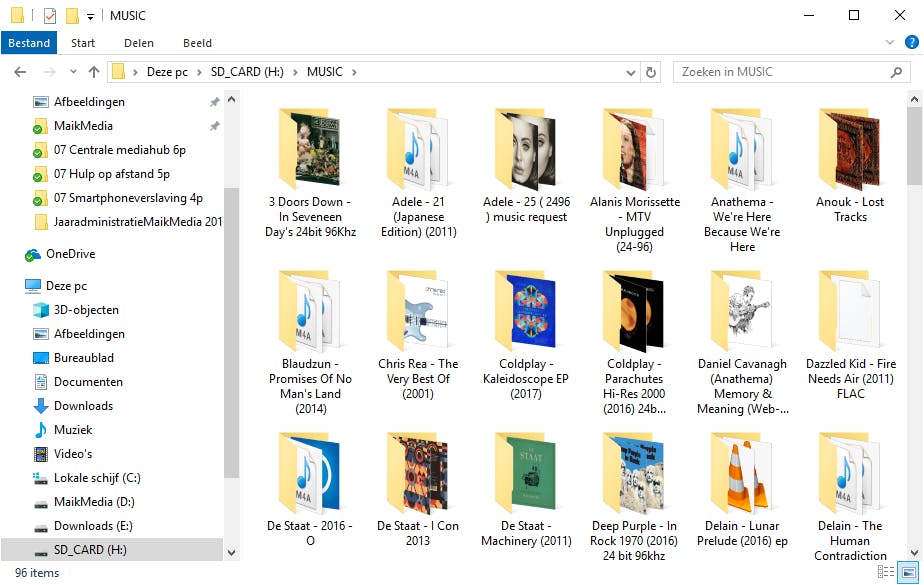Select Afbeeldingen in quick access list

point(88,102)
